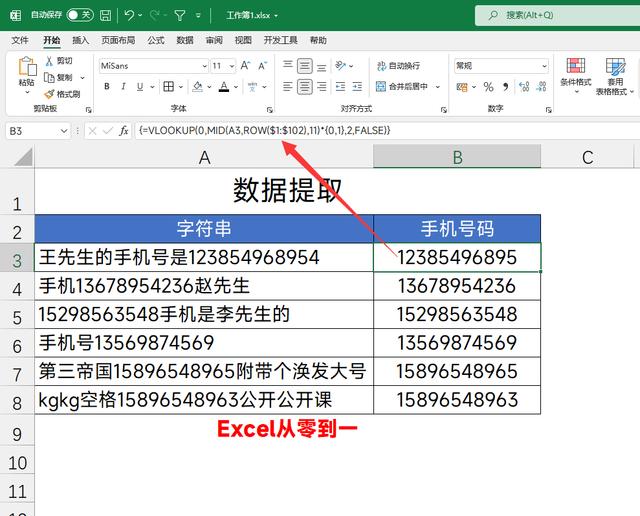Click the select-all corner triangle

(23, 158)
